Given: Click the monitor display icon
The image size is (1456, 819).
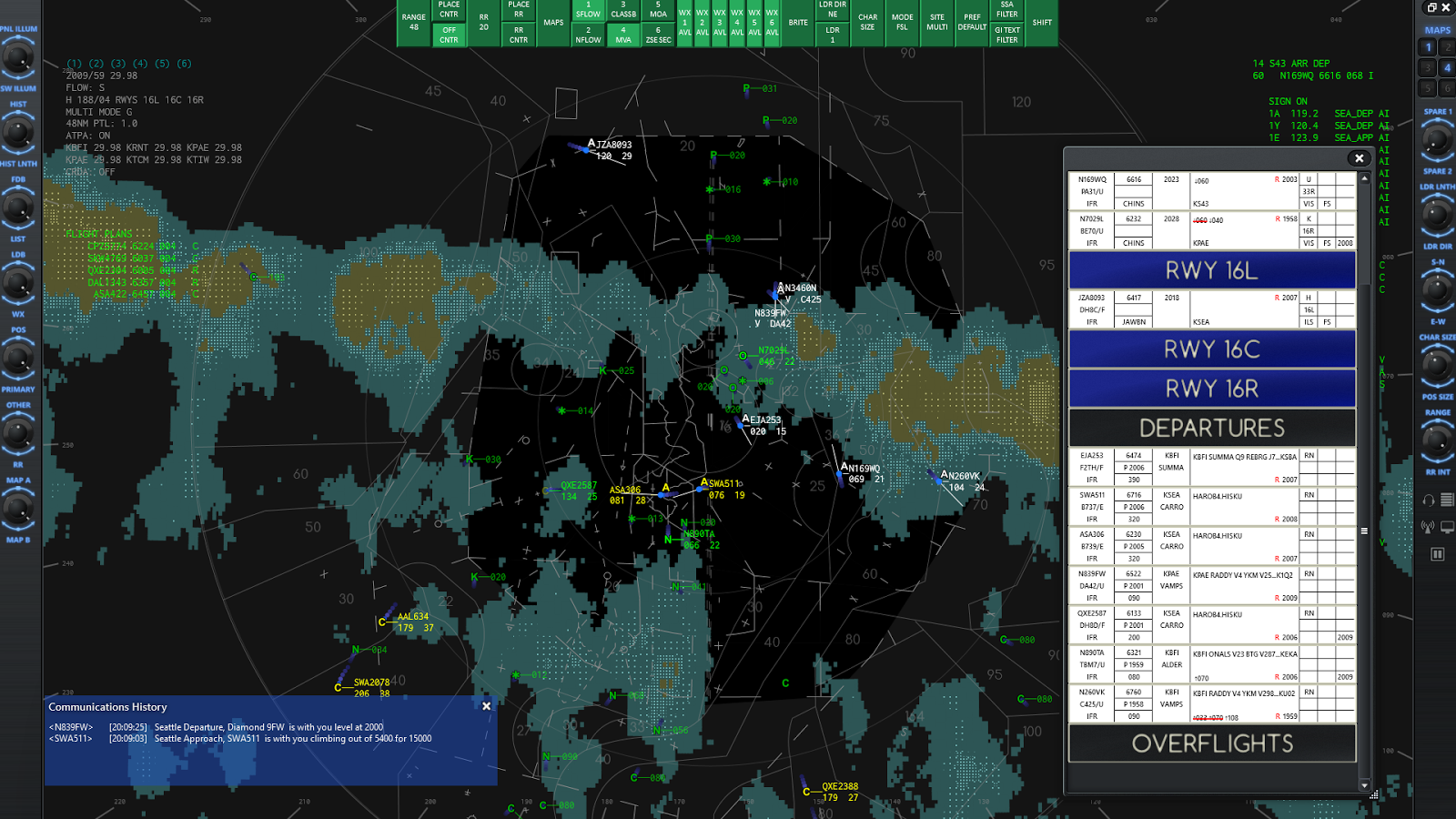Looking at the screenshot, I should (1447, 527).
